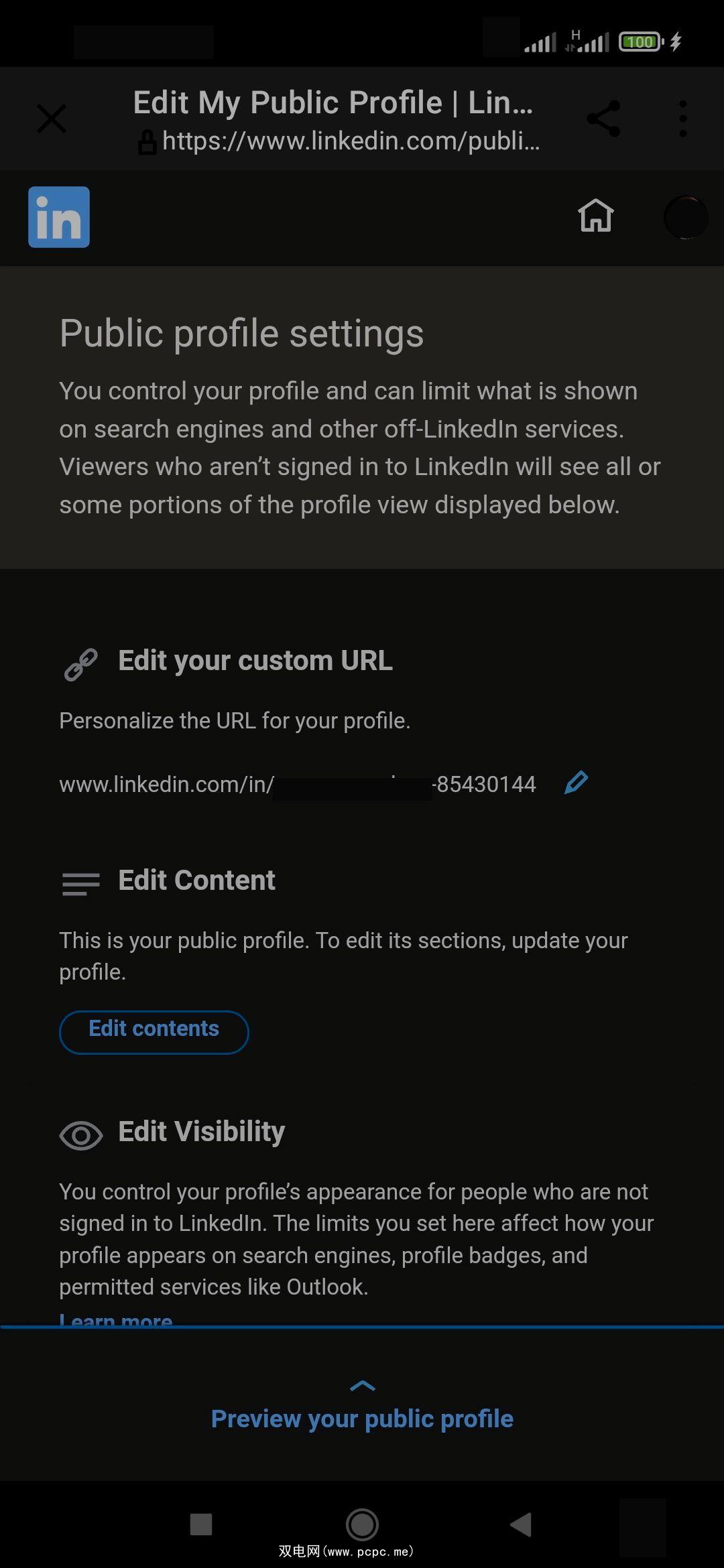
Task: Open the three-dot overflow menu
Action: (682, 119)
